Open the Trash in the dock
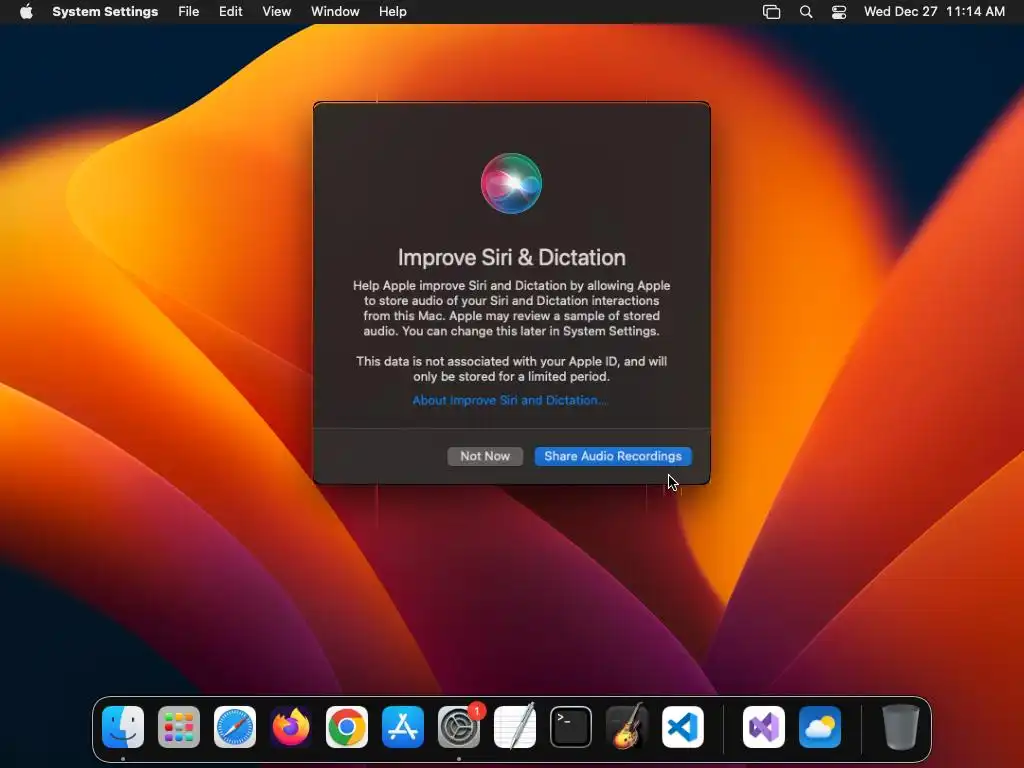 [x=901, y=727]
